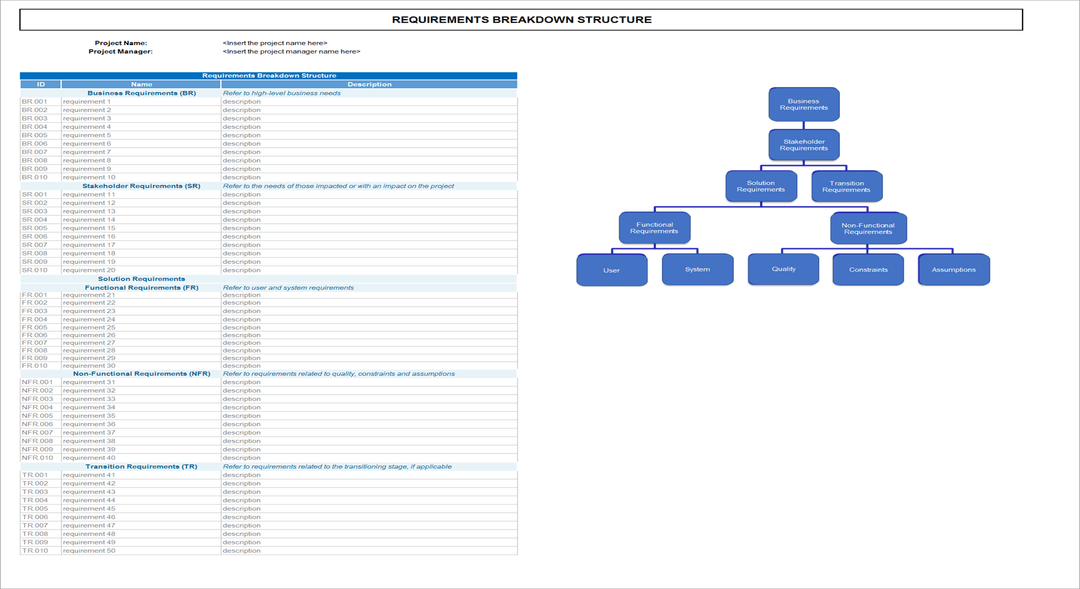Click the Name column header

tap(141, 84)
